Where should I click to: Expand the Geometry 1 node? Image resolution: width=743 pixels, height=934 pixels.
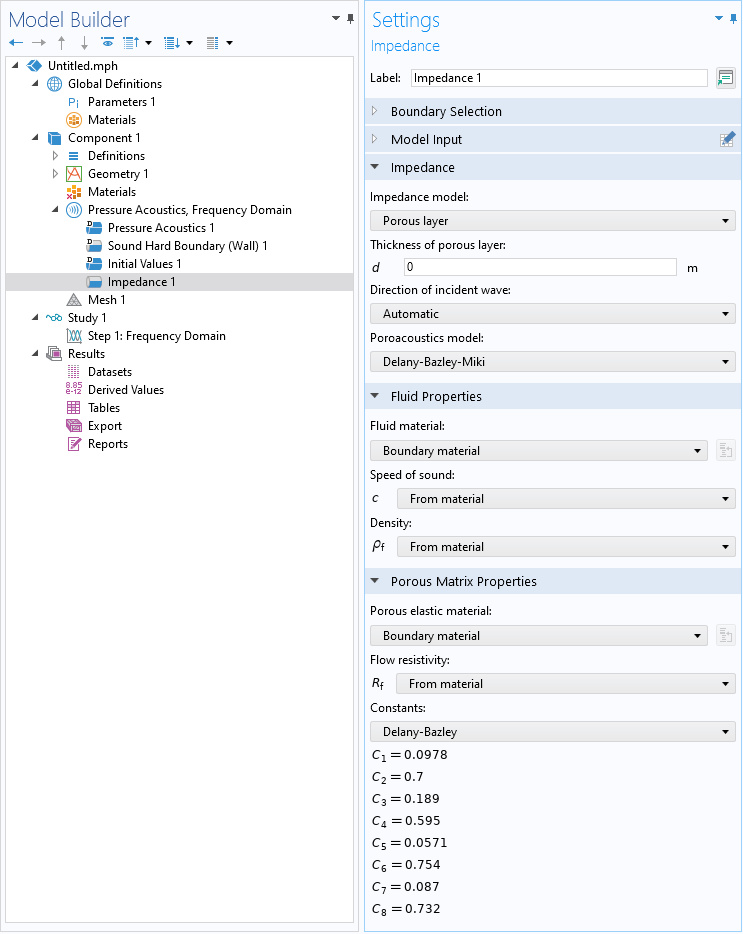(55, 174)
